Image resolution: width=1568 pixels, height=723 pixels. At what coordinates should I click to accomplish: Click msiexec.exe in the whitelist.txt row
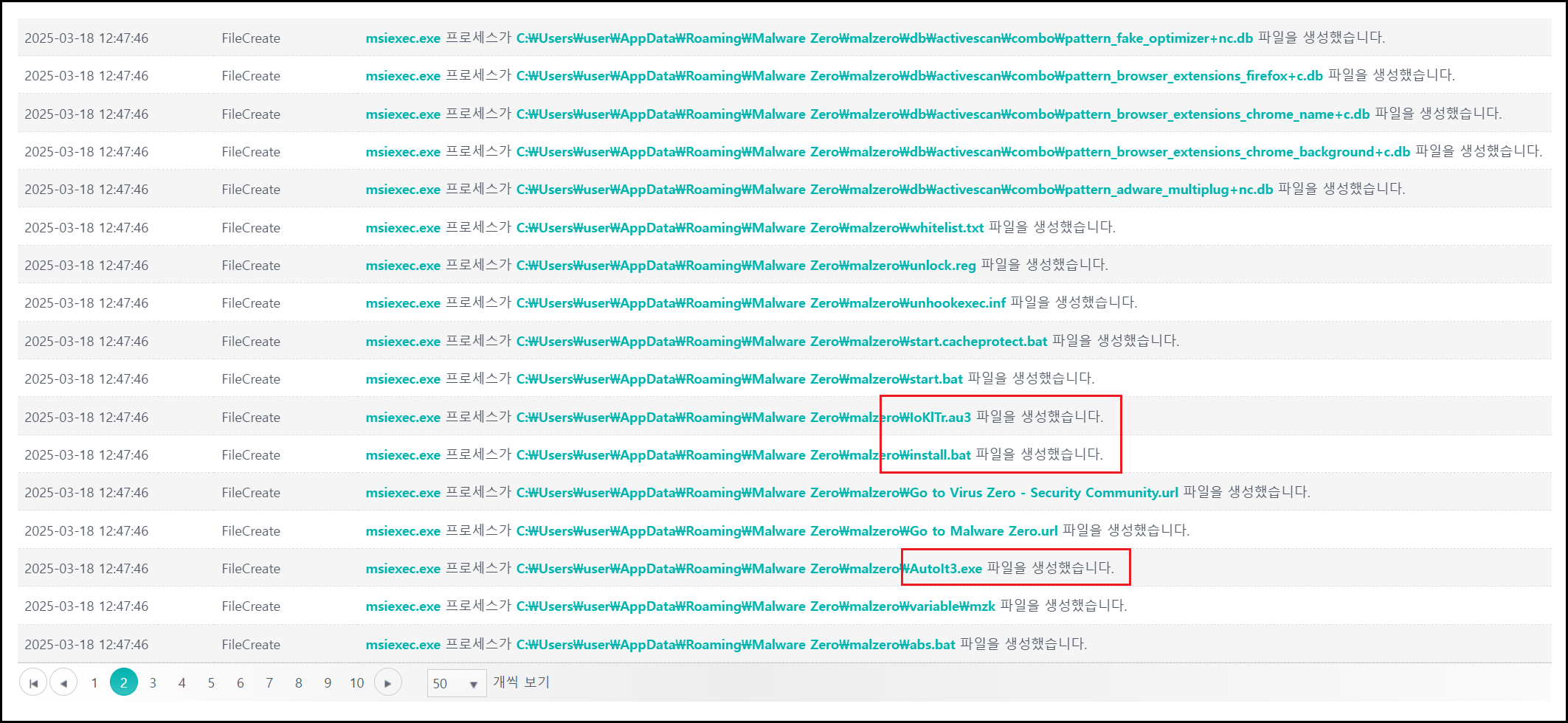point(403,227)
